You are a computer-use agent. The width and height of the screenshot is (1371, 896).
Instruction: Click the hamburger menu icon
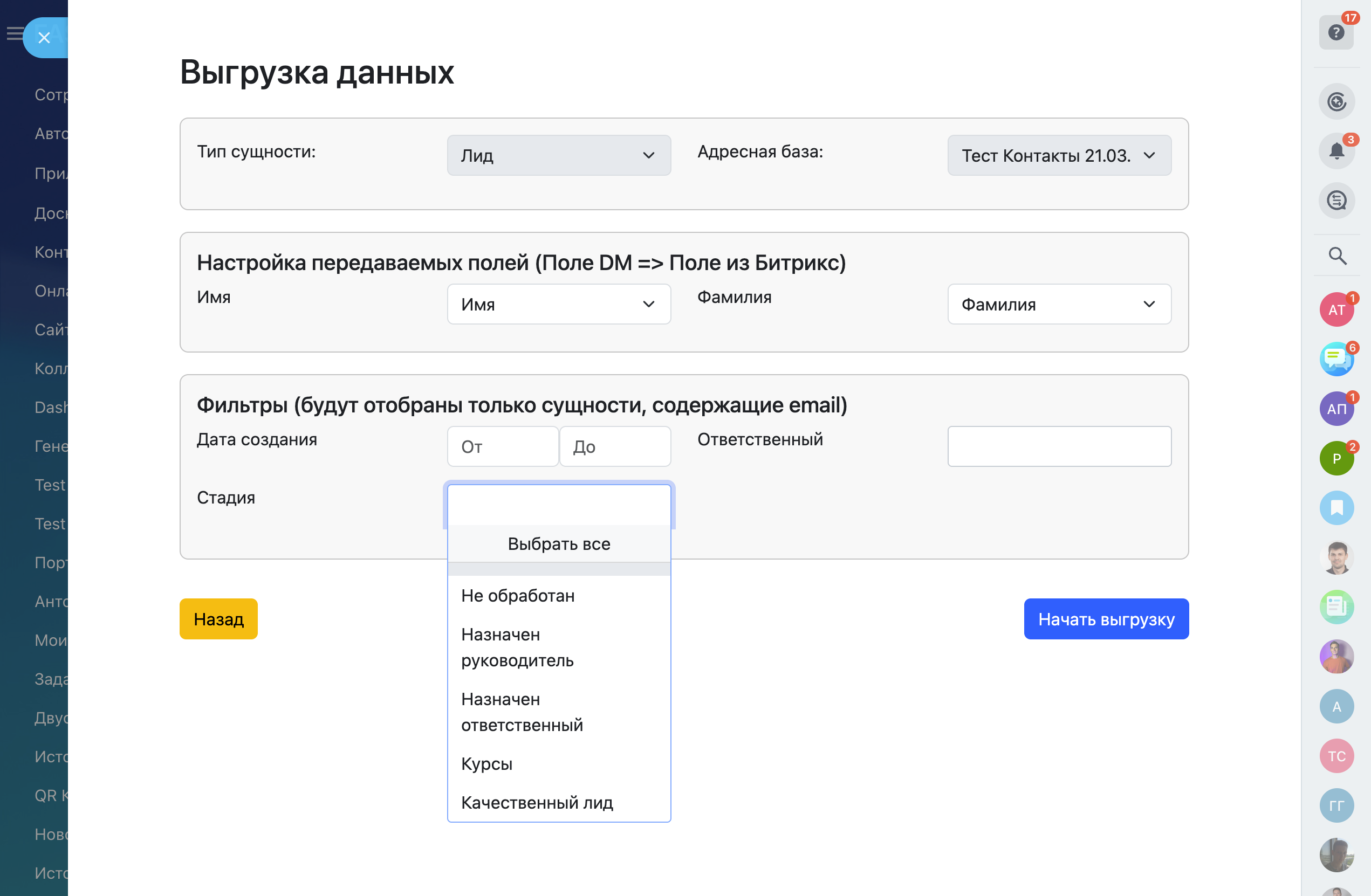point(14,33)
